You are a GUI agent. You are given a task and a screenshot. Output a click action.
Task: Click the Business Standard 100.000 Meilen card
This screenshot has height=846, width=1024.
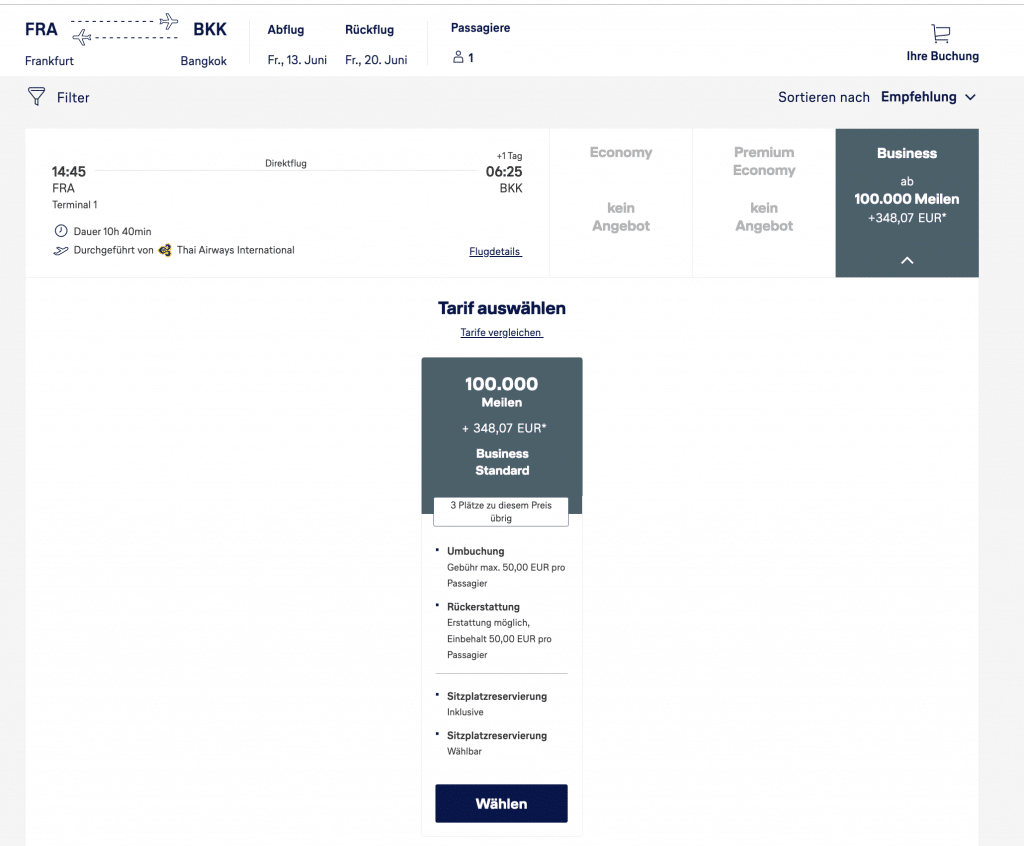point(501,427)
